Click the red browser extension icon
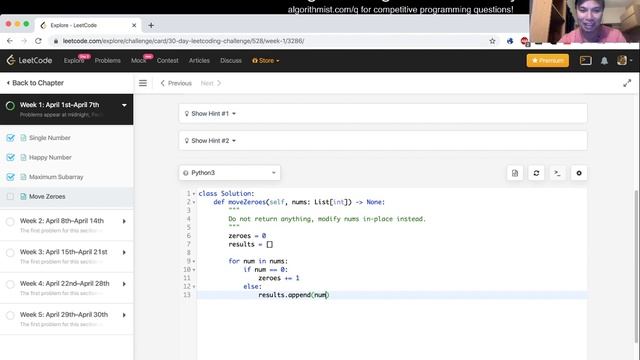Screen dimensions: 640x360 (524, 41)
